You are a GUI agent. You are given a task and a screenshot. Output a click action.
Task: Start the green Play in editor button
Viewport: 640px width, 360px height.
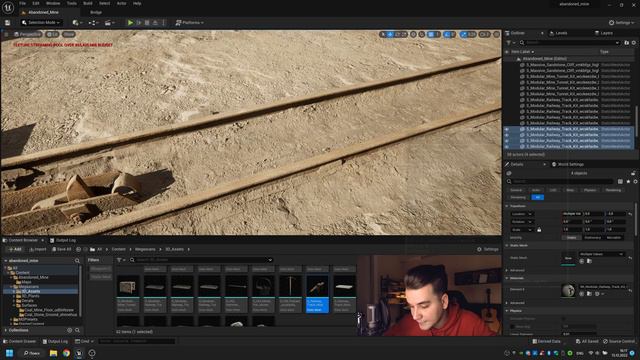(x=130, y=23)
